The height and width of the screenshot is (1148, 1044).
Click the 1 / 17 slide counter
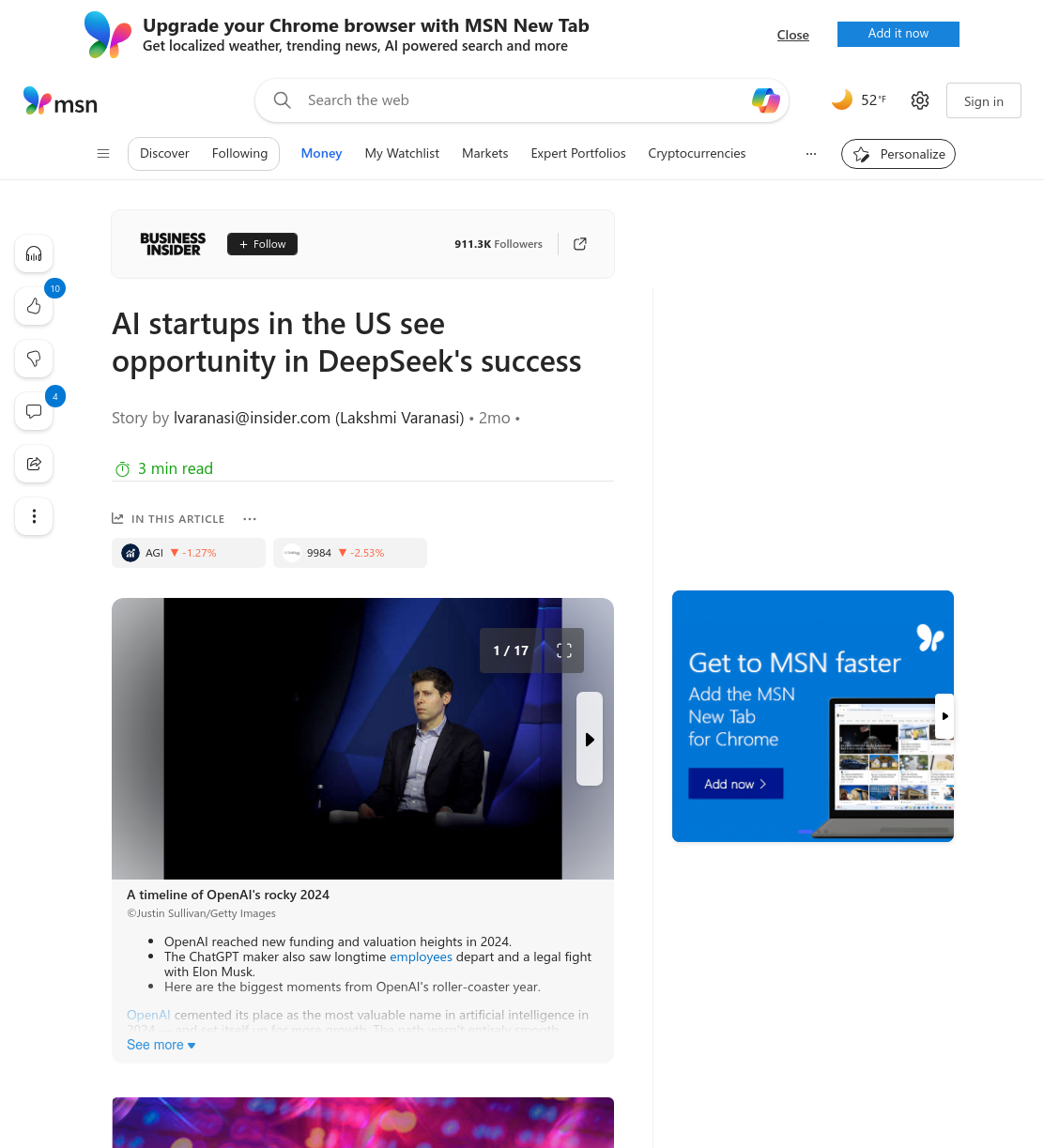511,651
